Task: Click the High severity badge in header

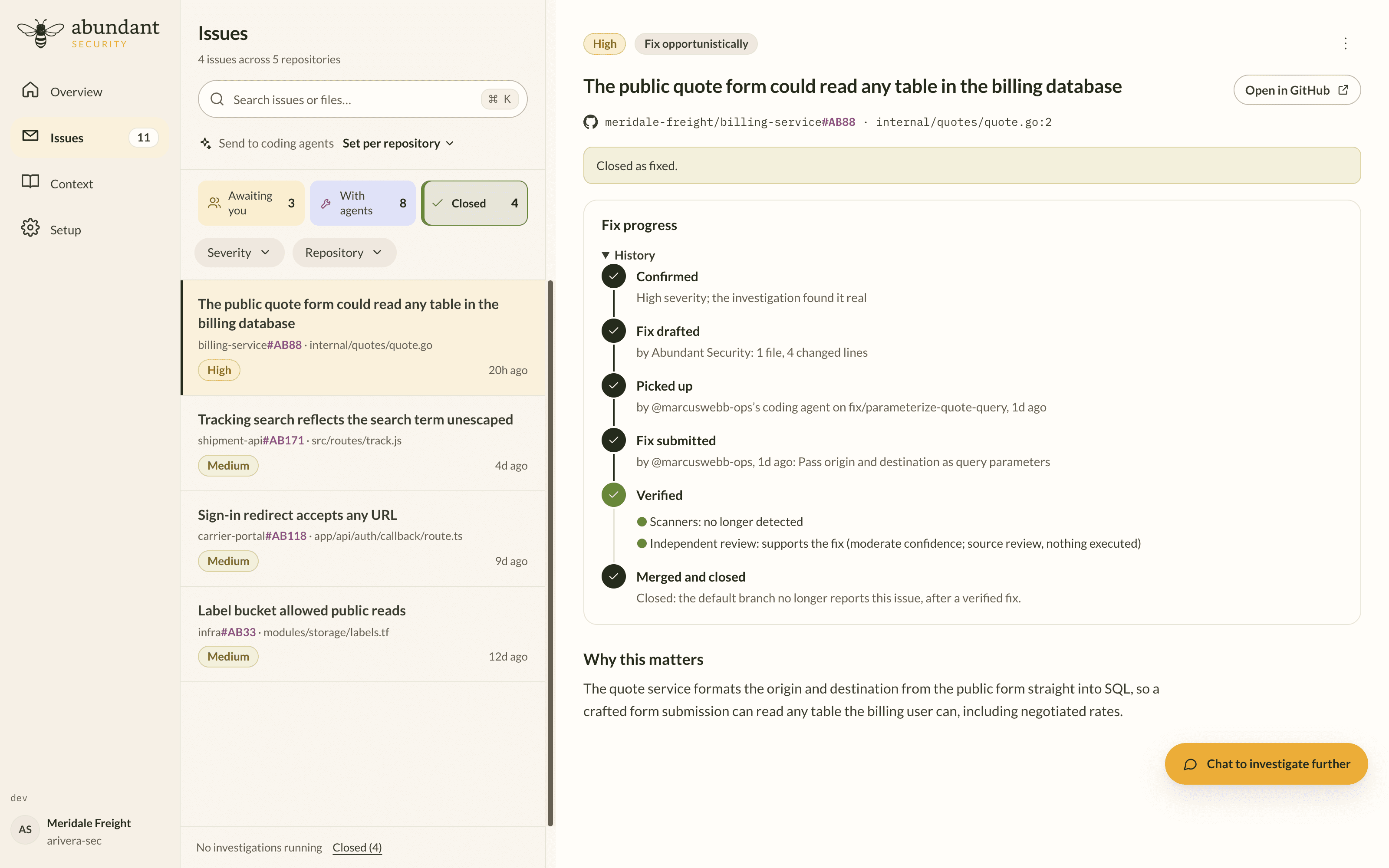Action: tap(604, 44)
